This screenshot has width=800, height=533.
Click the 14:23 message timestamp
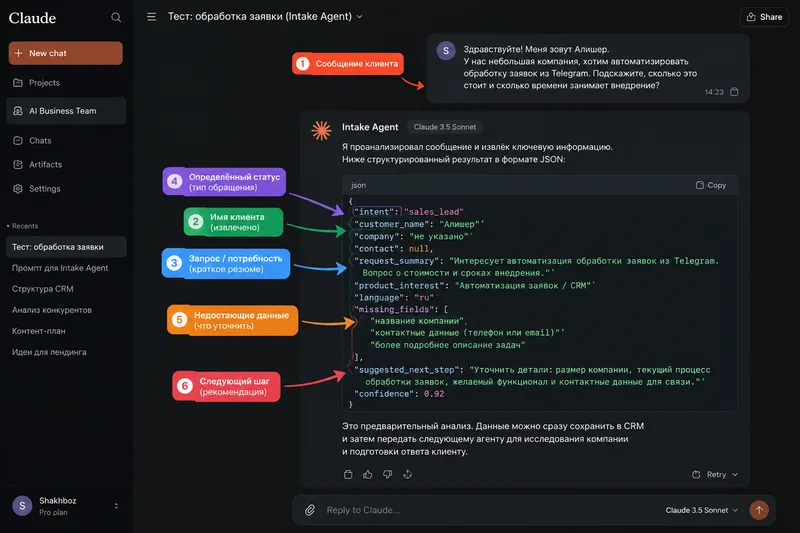tap(714, 92)
